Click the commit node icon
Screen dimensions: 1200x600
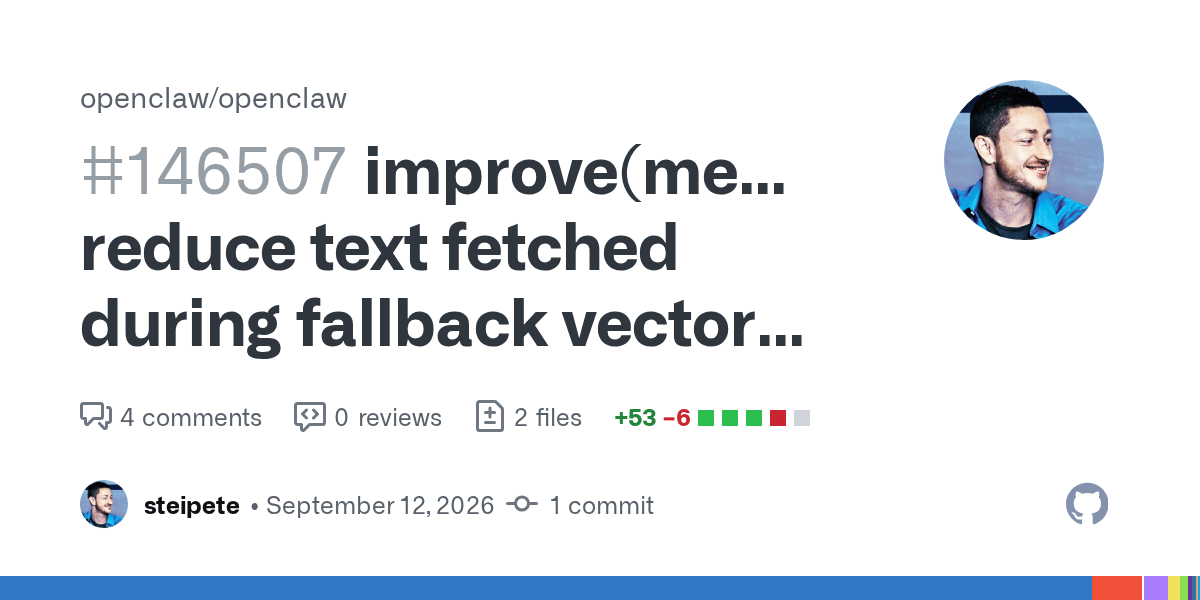[522, 505]
